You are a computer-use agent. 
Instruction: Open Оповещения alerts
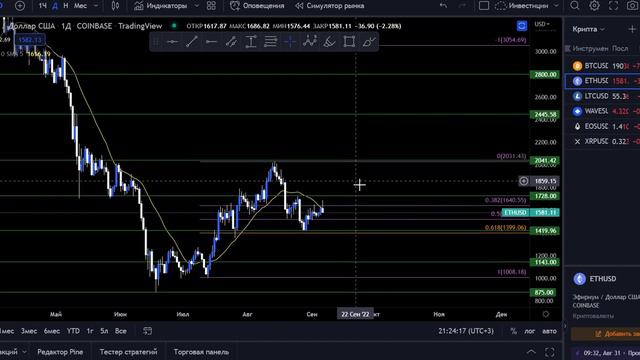257,6
